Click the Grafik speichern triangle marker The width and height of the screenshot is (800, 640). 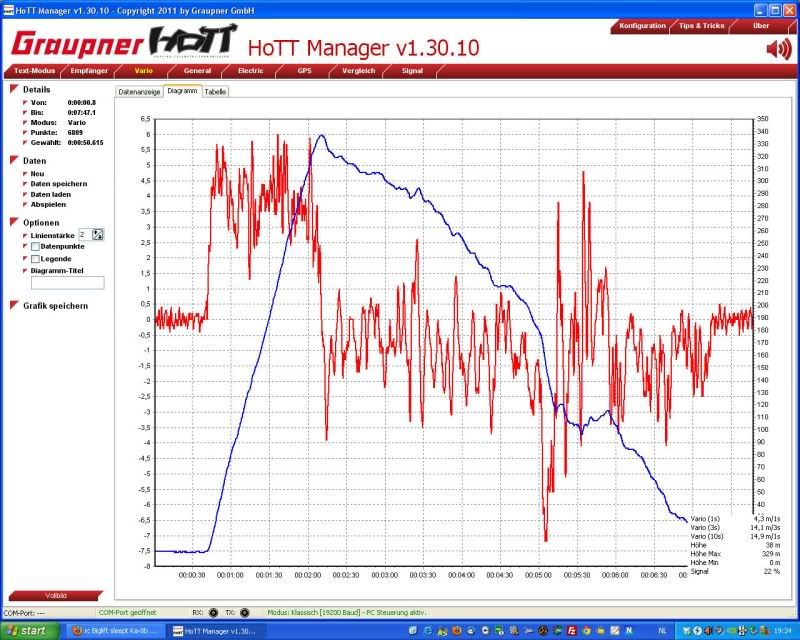coord(14,305)
